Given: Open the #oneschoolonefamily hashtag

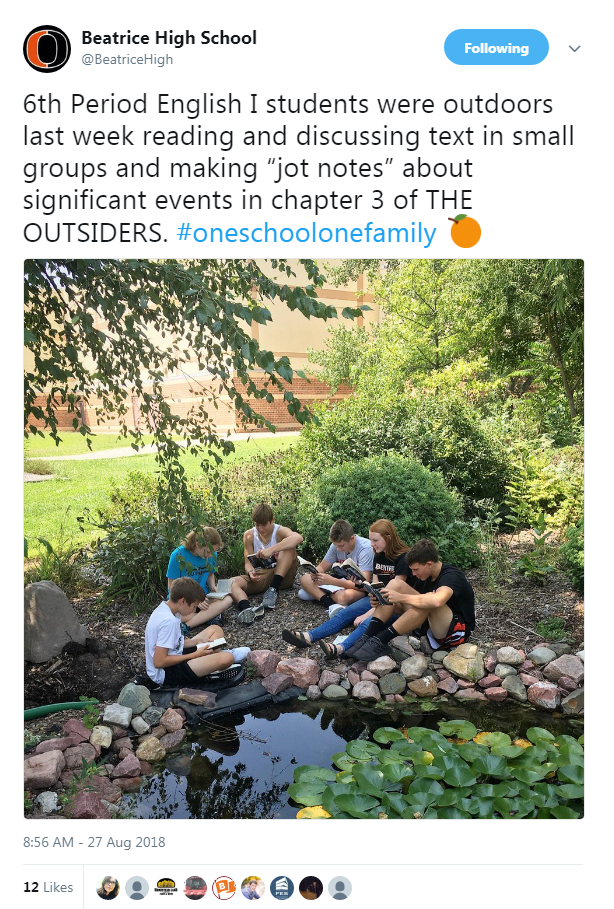Looking at the screenshot, I should pos(307,233).
